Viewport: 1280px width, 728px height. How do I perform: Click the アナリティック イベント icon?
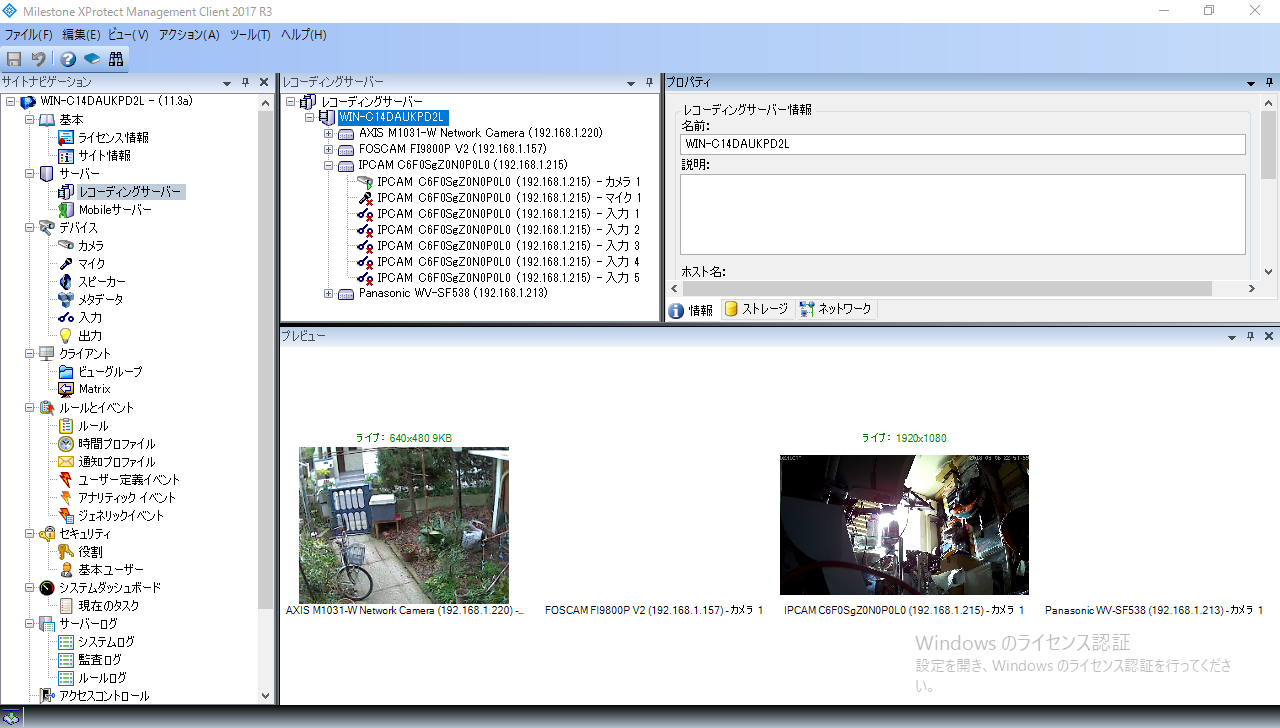coord(66,498)
